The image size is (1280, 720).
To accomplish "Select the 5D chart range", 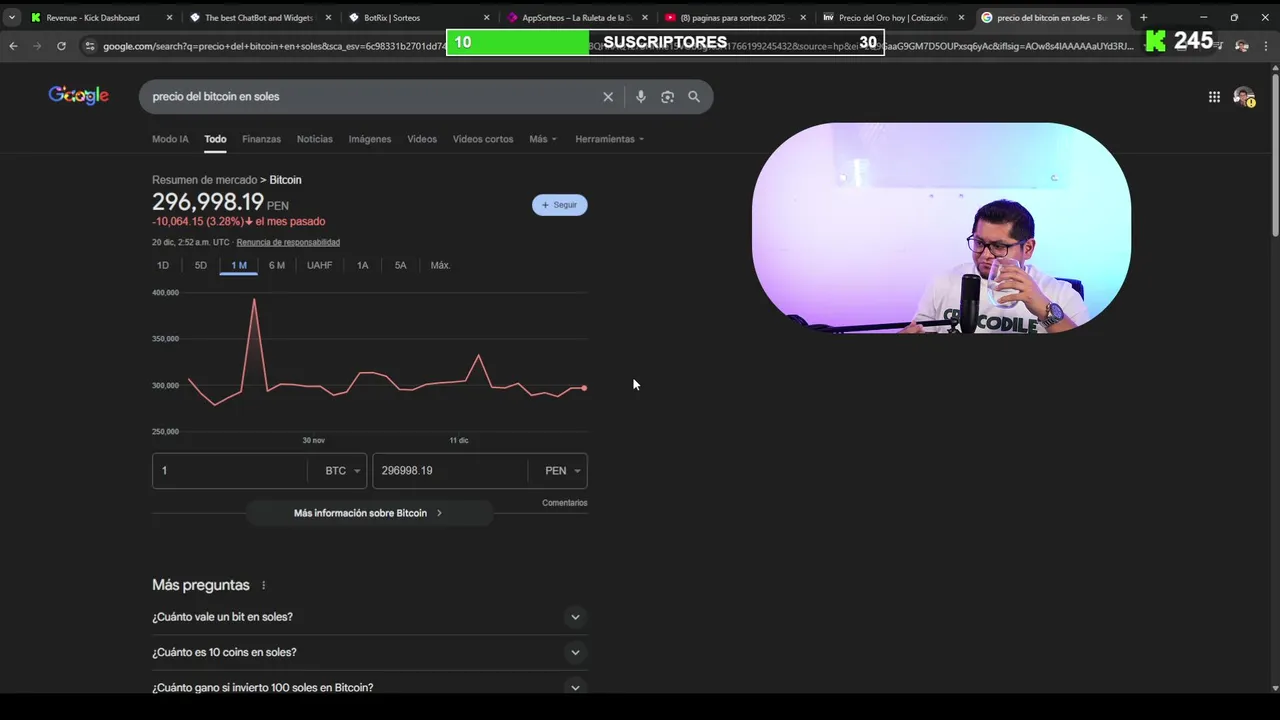I will pyautogui.click(x=201, y=265).
